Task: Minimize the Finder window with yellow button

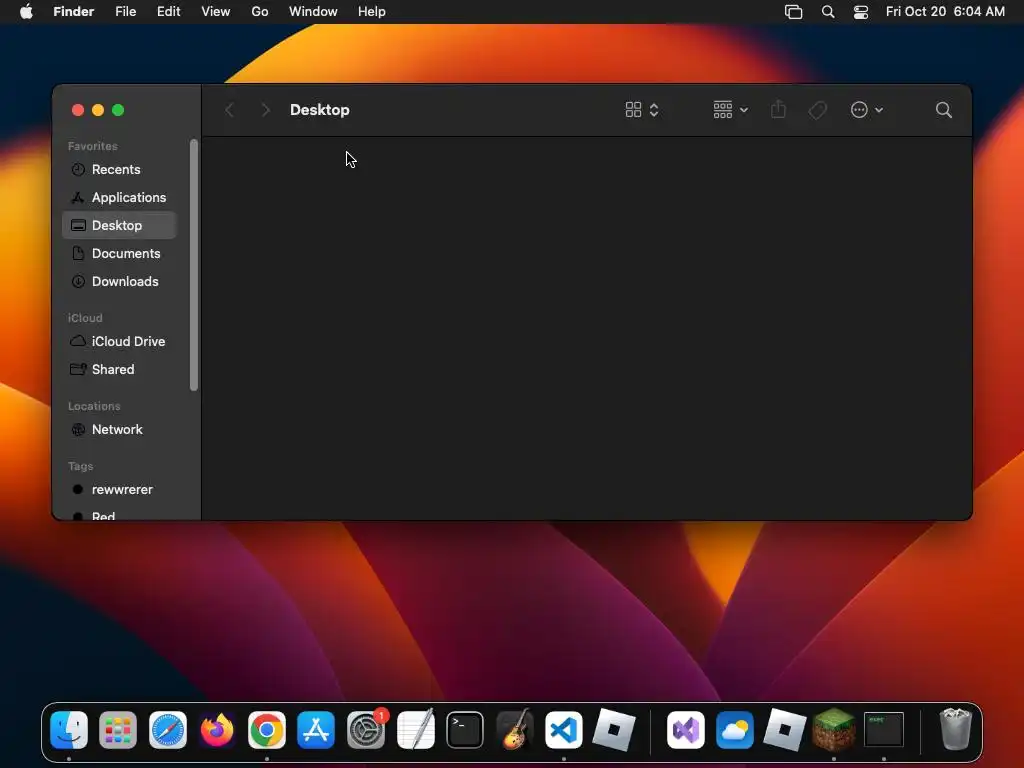Action: [x=98, y=110]
